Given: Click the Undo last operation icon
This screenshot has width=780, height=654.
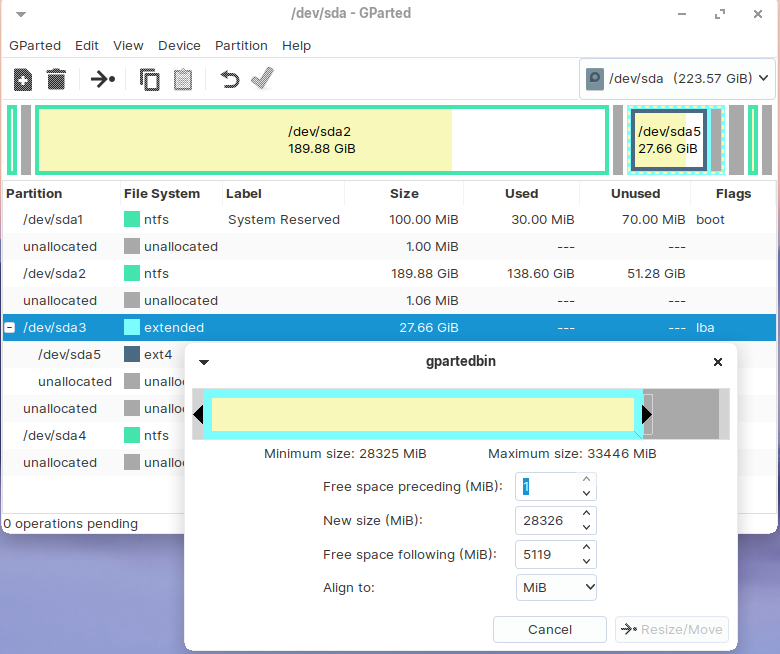Looking at the screenshot, I should (x=230, y=80).
